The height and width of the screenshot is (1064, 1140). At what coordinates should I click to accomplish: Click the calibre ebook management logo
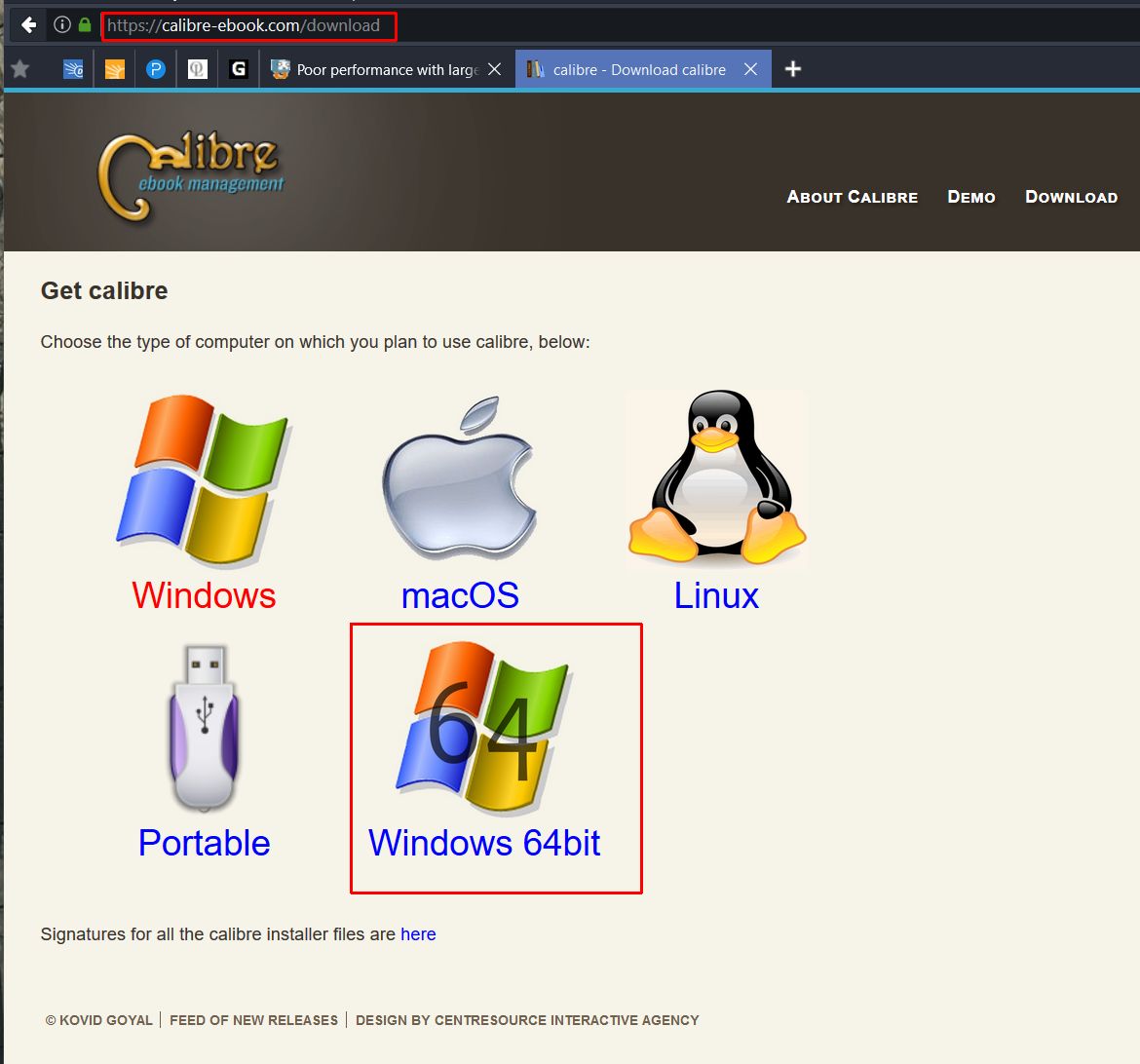pos(190,176)
